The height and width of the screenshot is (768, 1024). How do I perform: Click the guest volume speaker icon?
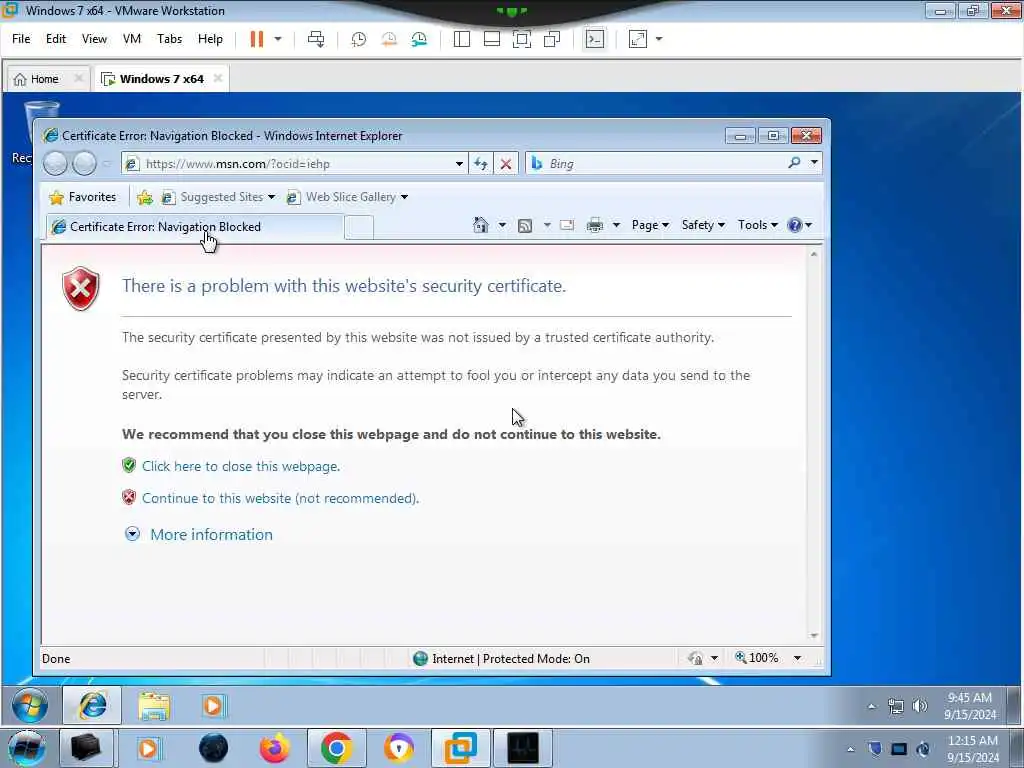click(920, 706)
